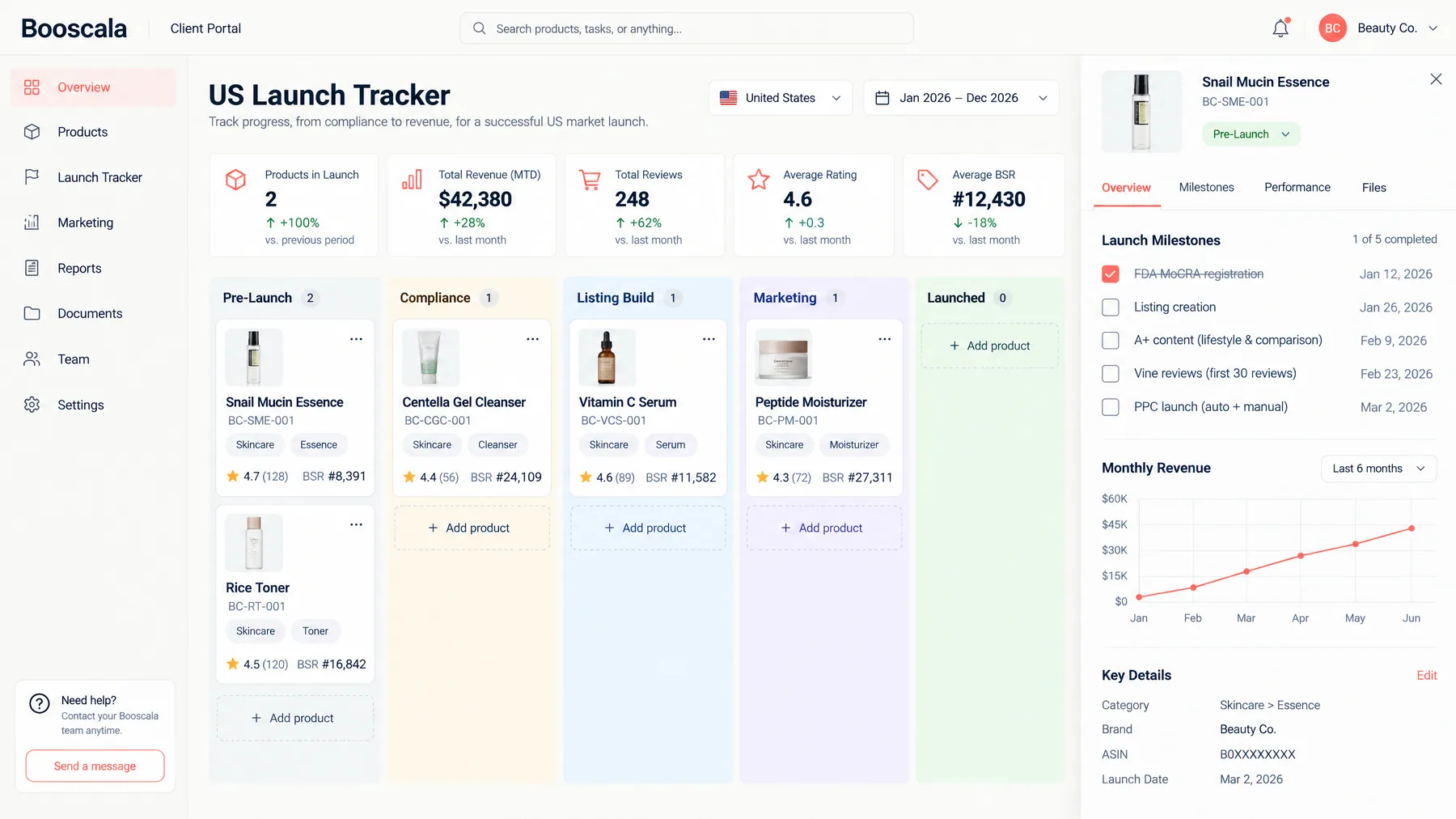The height and width of the screenshot is (819, 1456).
Task: Check the Vine reviews milestone checkbox
Action: click(1111, 374)
